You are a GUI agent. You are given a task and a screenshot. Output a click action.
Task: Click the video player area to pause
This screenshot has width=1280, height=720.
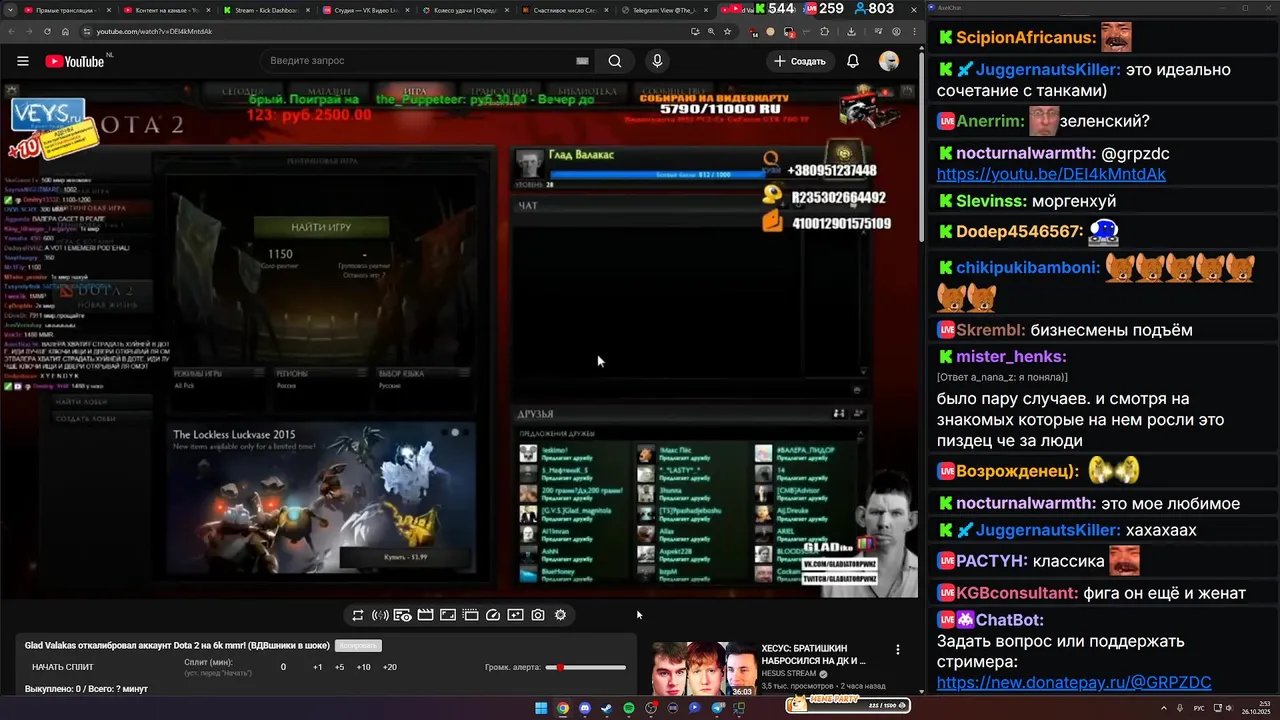pos(460,340)
